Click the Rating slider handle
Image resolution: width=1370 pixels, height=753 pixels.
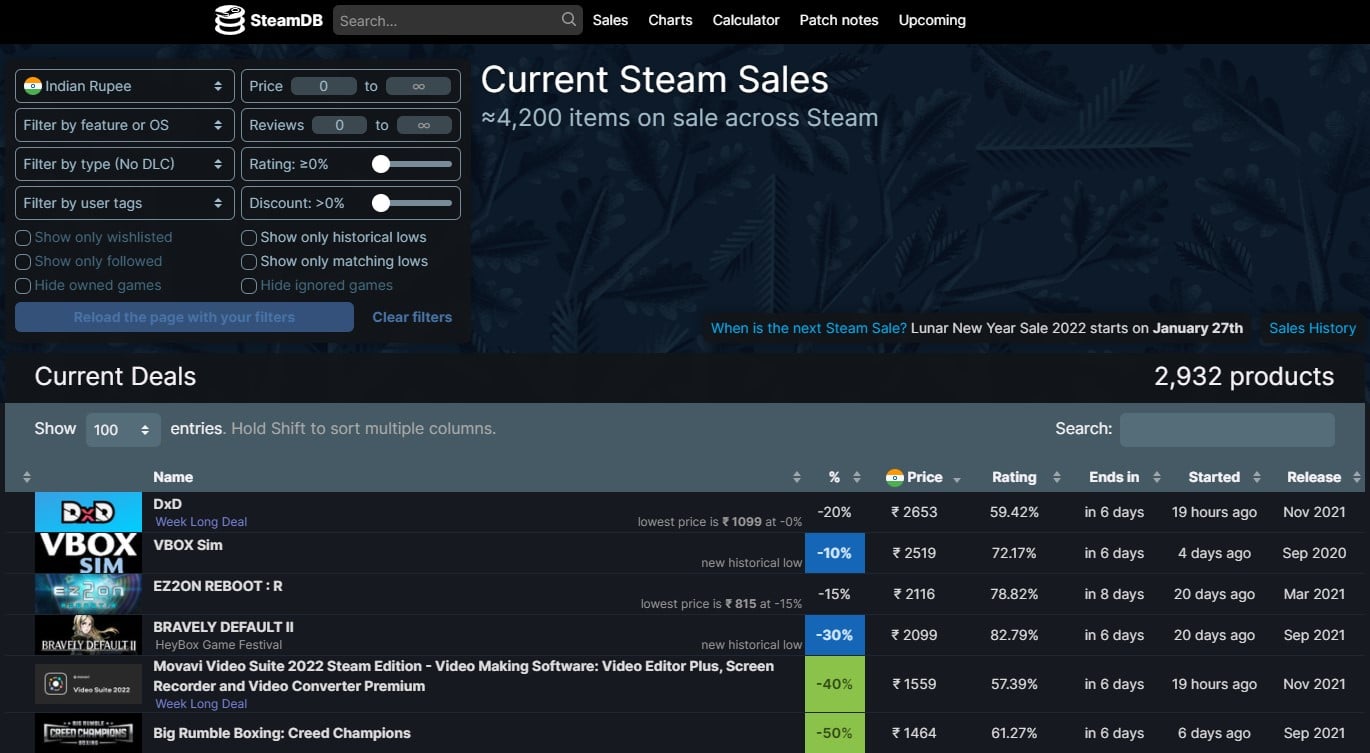(x=381, y=164)
